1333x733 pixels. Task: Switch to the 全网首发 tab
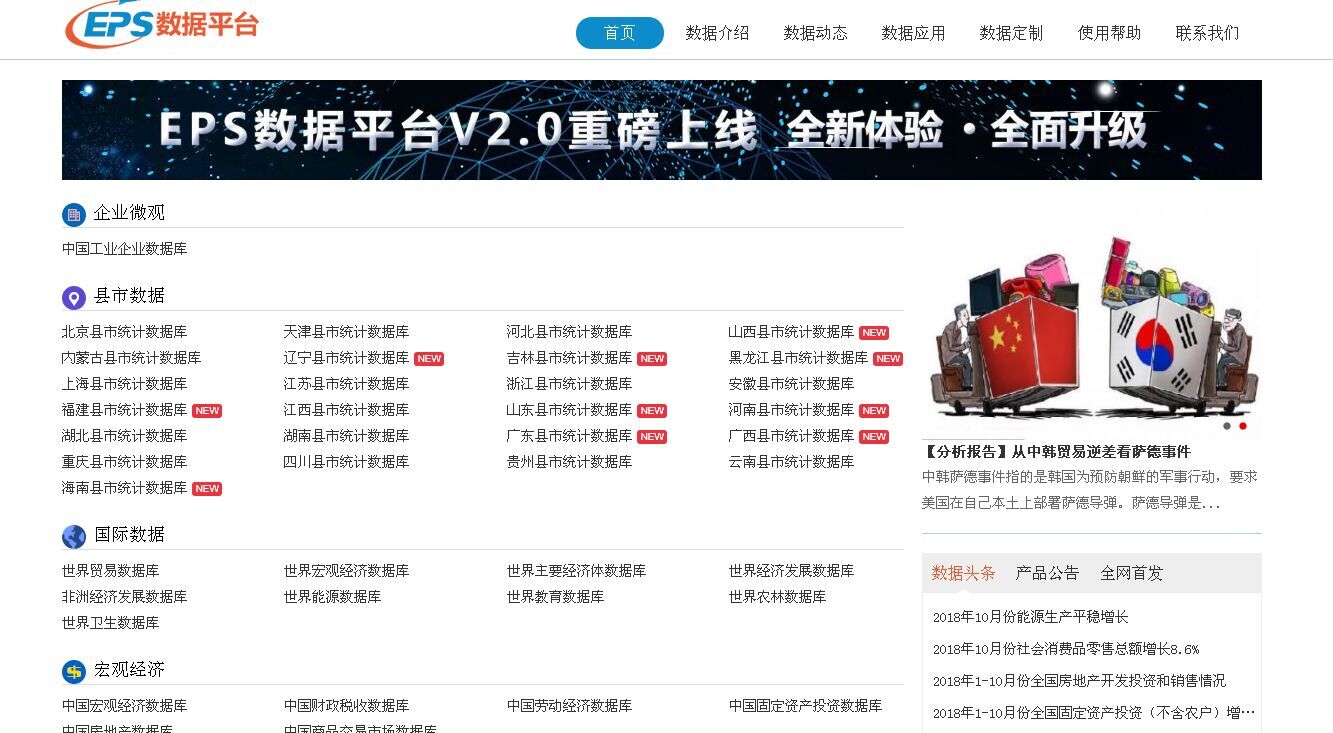1131,573
